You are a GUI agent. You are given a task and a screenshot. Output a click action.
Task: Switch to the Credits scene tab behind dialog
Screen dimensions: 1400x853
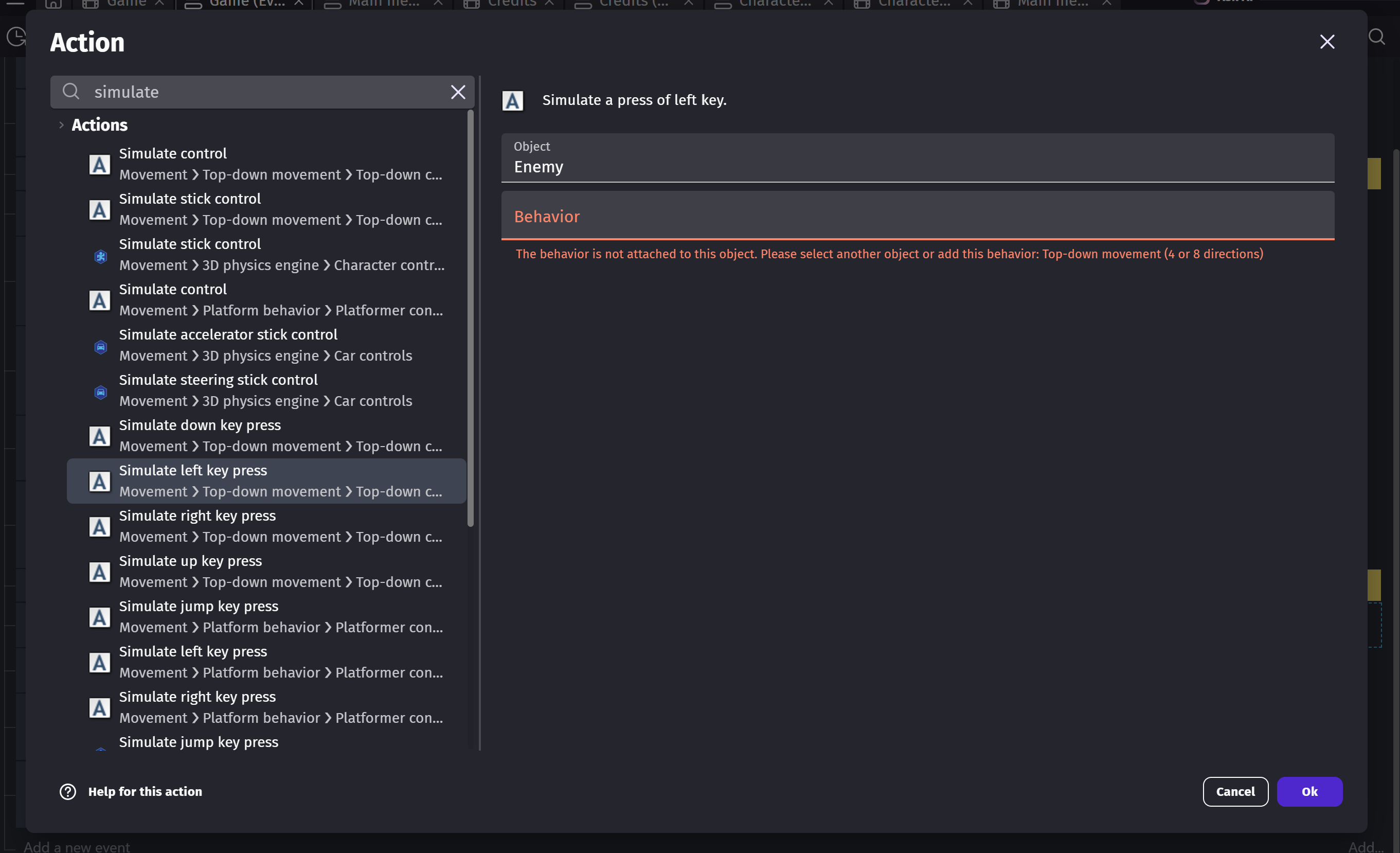tap(509, 4)
